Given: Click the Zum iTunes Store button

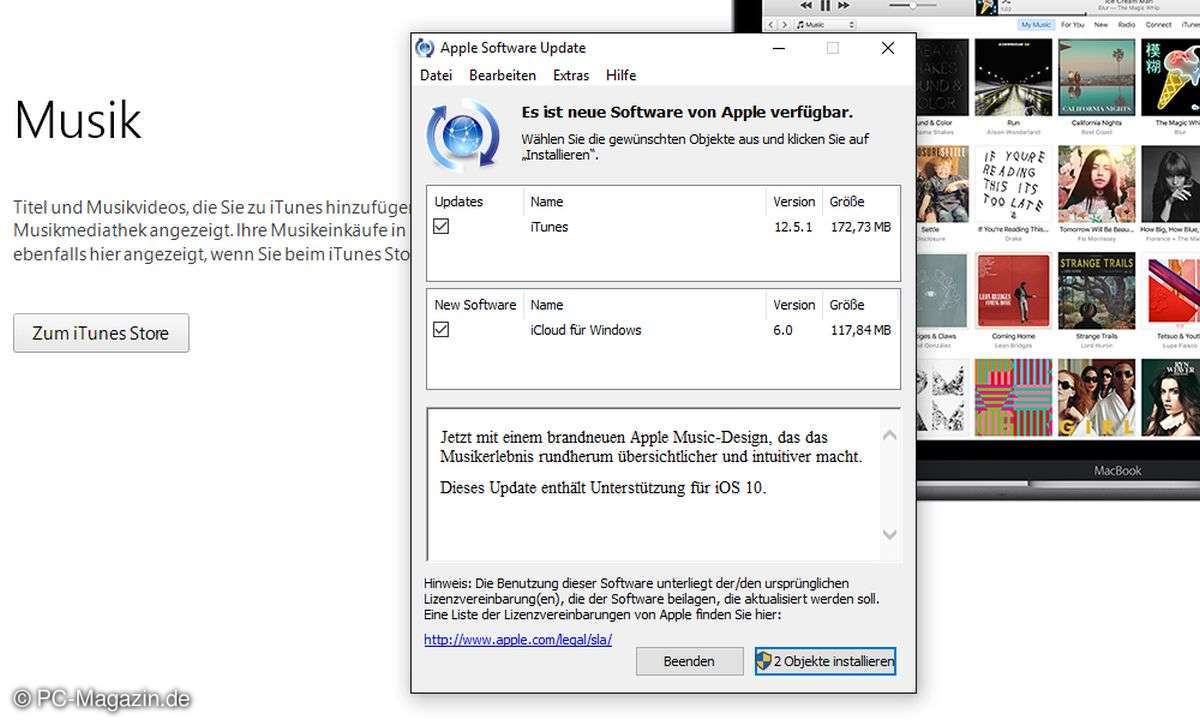Looking at the screenshot, I should (101, 333).
